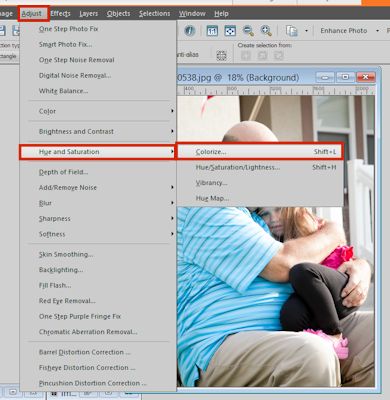Minimize the image window

325,77
